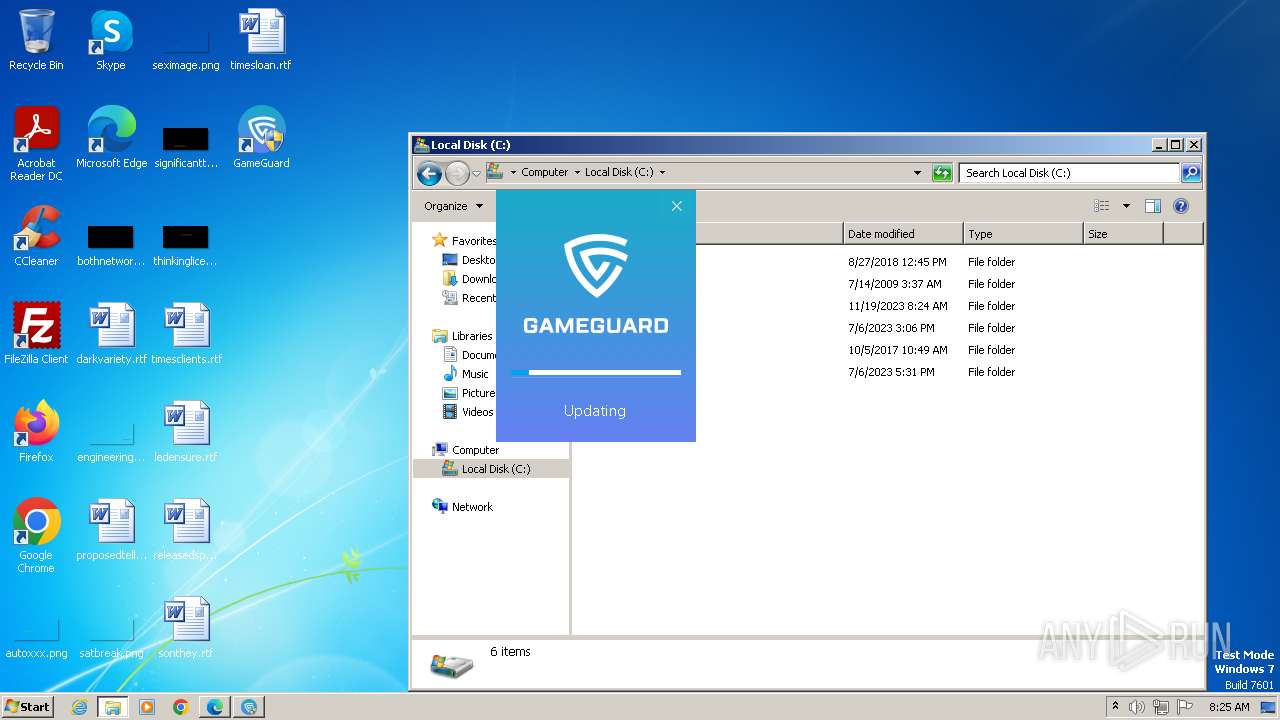Screen dimensions: 1280x720
Task: Launch Microsoft Edge desktop shortcut
Action: coord(111,138)
